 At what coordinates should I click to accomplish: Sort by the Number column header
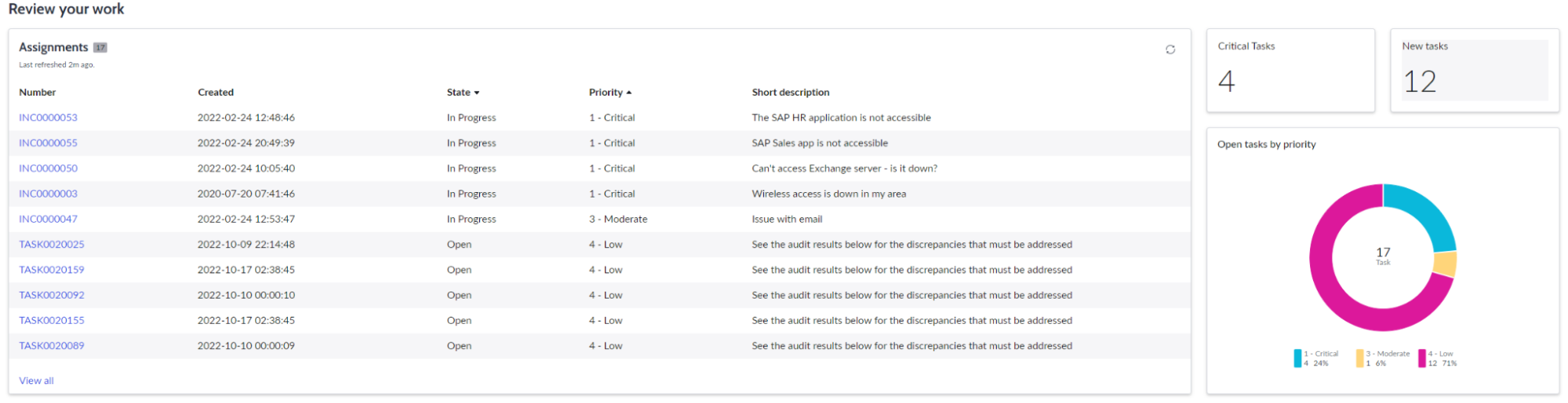[x=38, y=93]
